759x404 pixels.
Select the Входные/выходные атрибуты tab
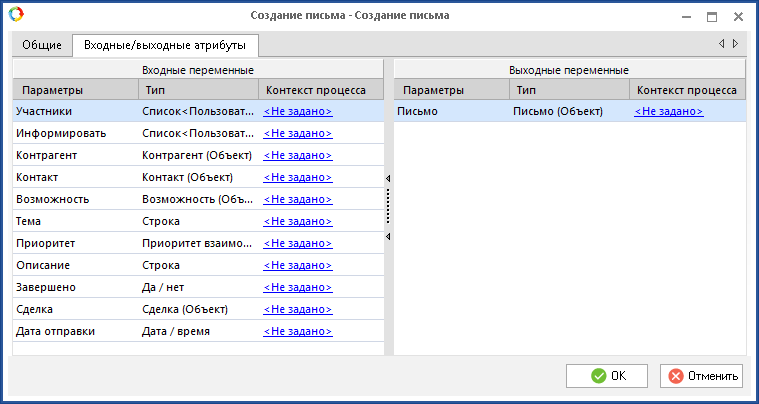point(166,45)
